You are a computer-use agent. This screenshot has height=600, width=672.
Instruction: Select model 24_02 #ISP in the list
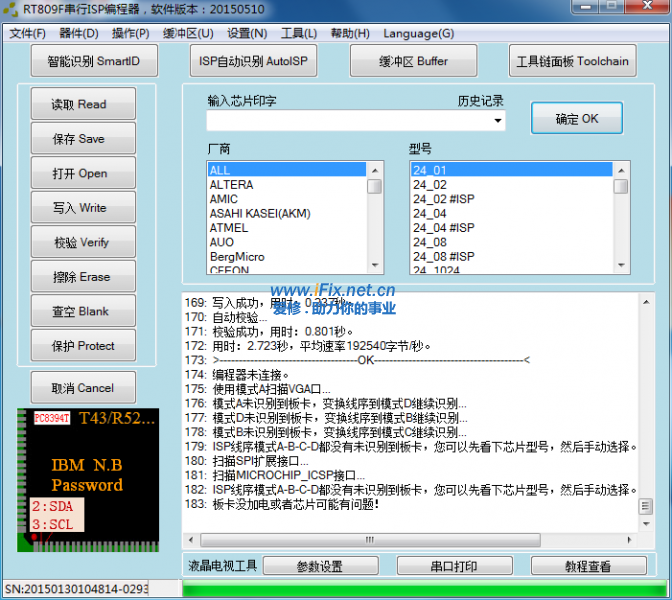tap(512, 199)
